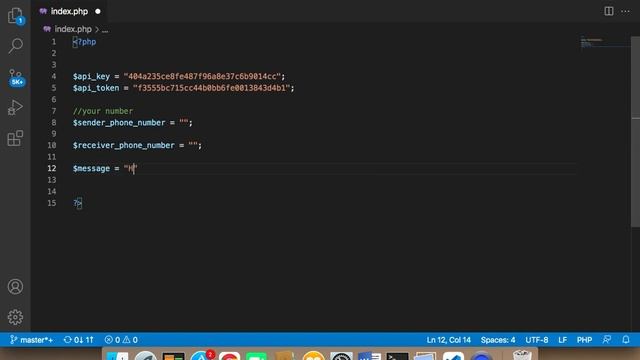Click line number 15 in the gutter
The height and width of the screenshot is (360, 640).
pos(51,203)
